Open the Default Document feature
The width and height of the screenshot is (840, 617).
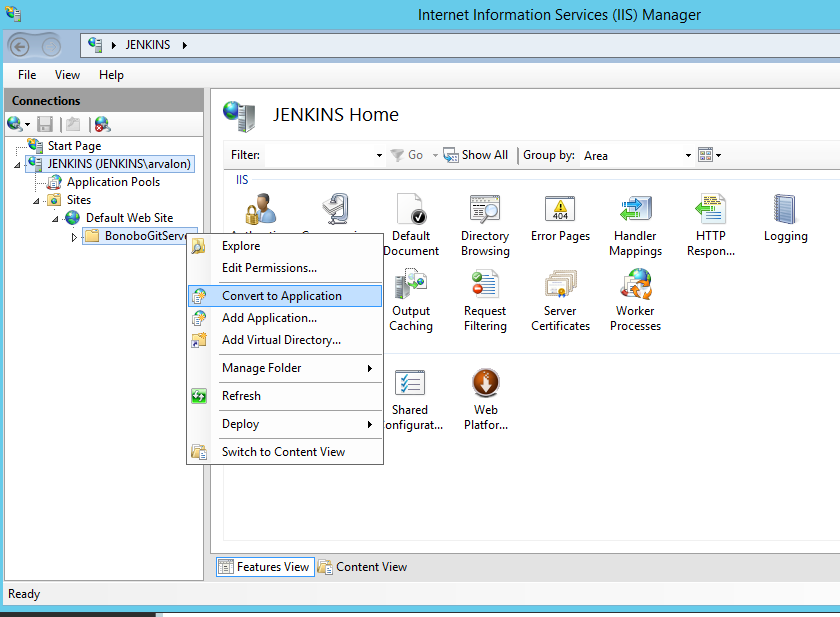point(411,225)
